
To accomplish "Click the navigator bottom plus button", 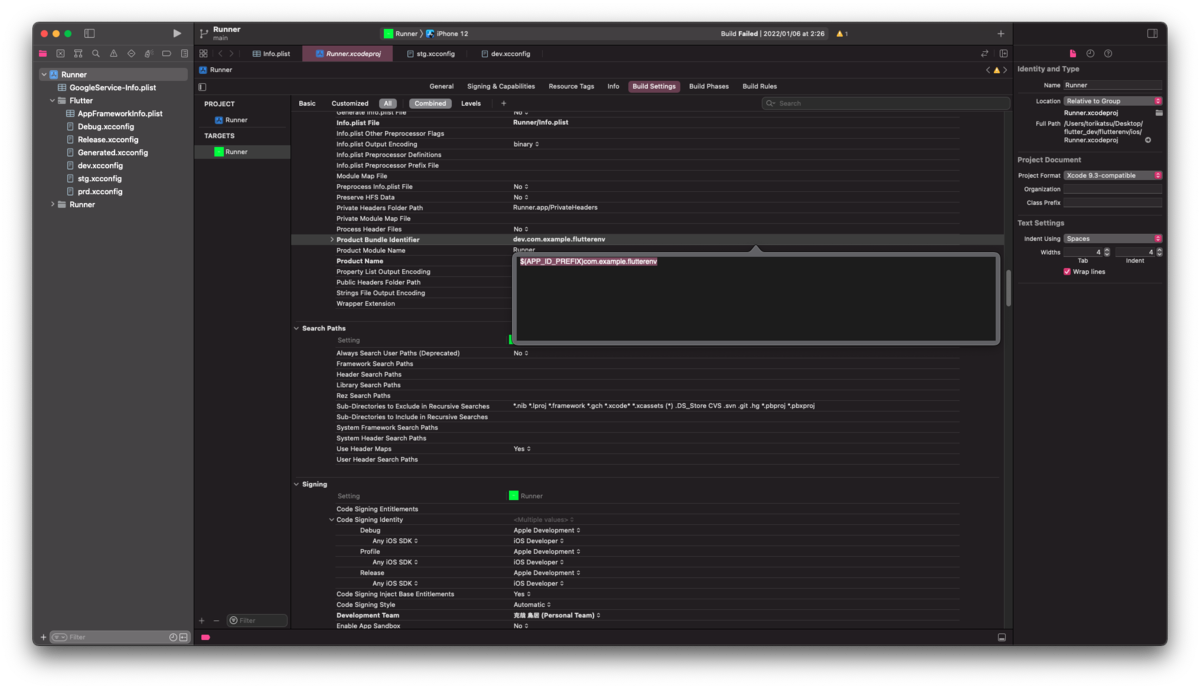I will tap(43, 637).
